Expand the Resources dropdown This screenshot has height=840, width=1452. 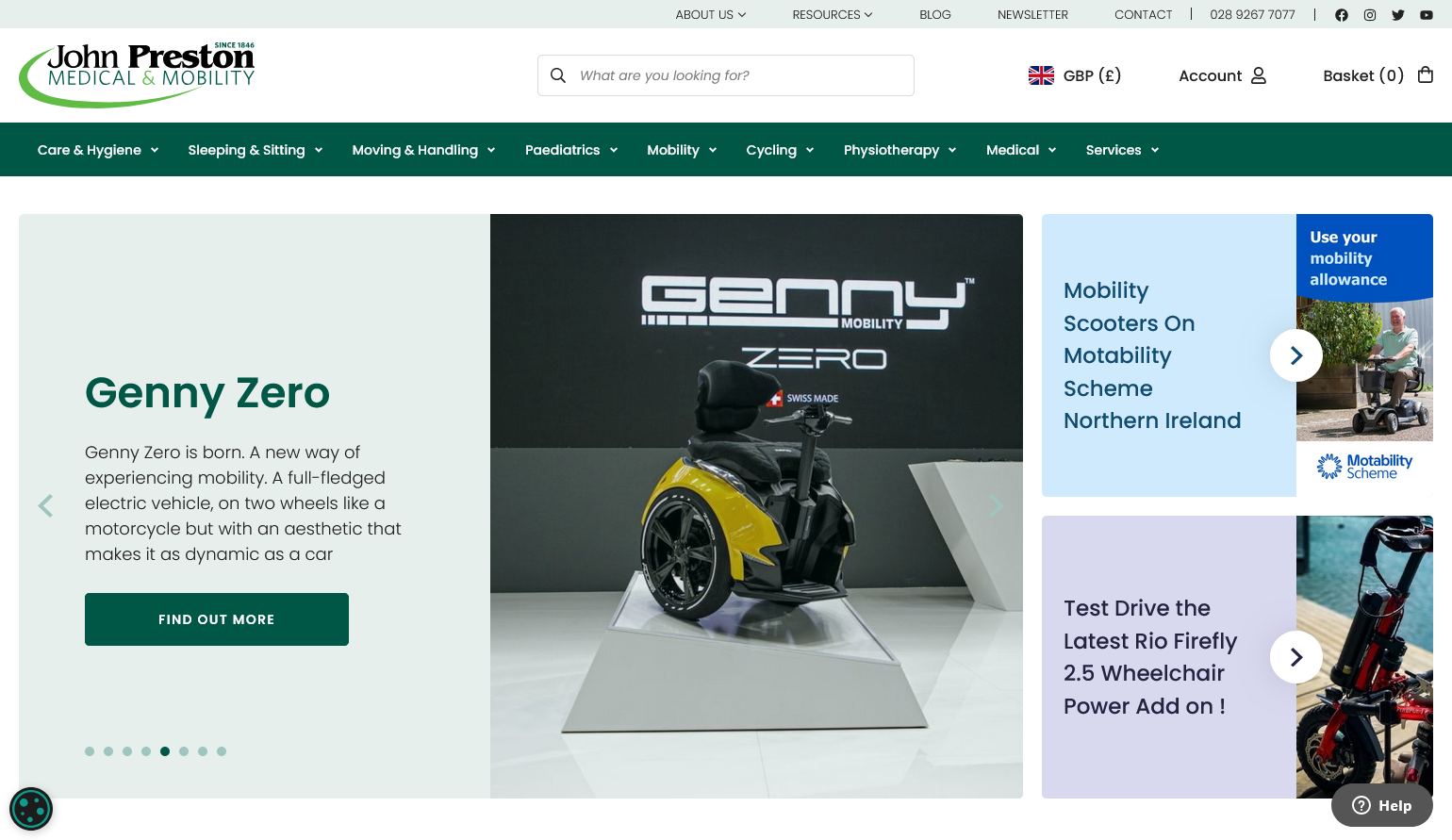pyautogui.click(x=833, y=15)
